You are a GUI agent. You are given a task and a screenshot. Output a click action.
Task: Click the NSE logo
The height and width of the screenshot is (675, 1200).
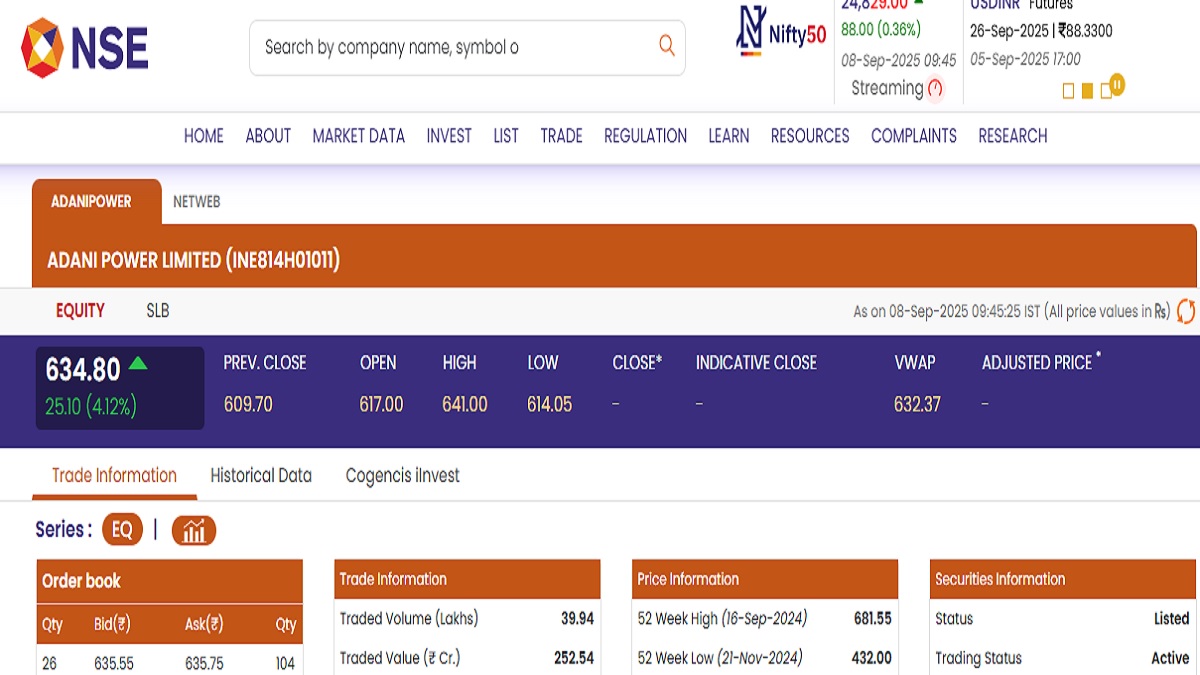click(x=85, y=48)
